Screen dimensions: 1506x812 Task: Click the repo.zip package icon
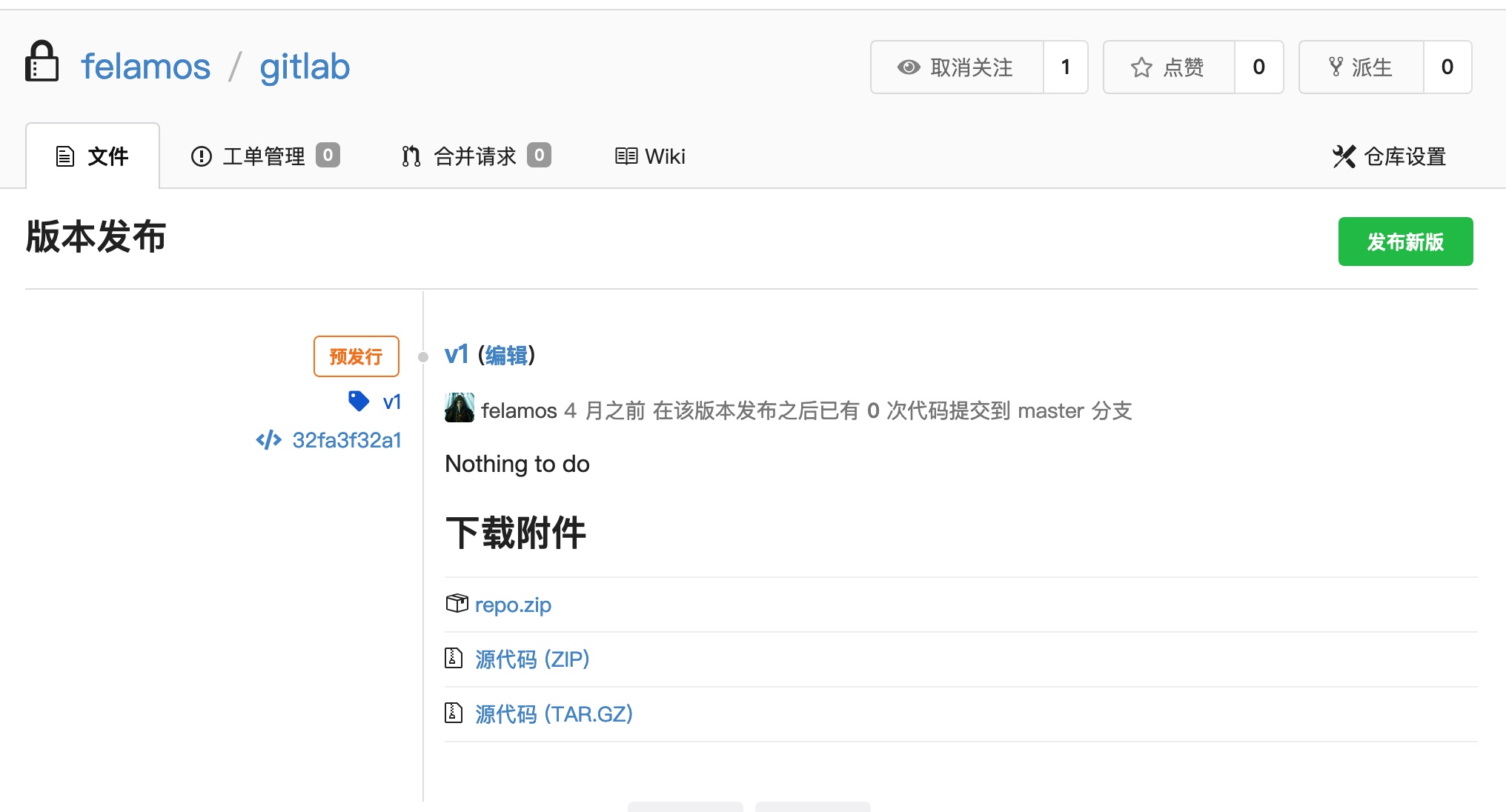[457, 604]
